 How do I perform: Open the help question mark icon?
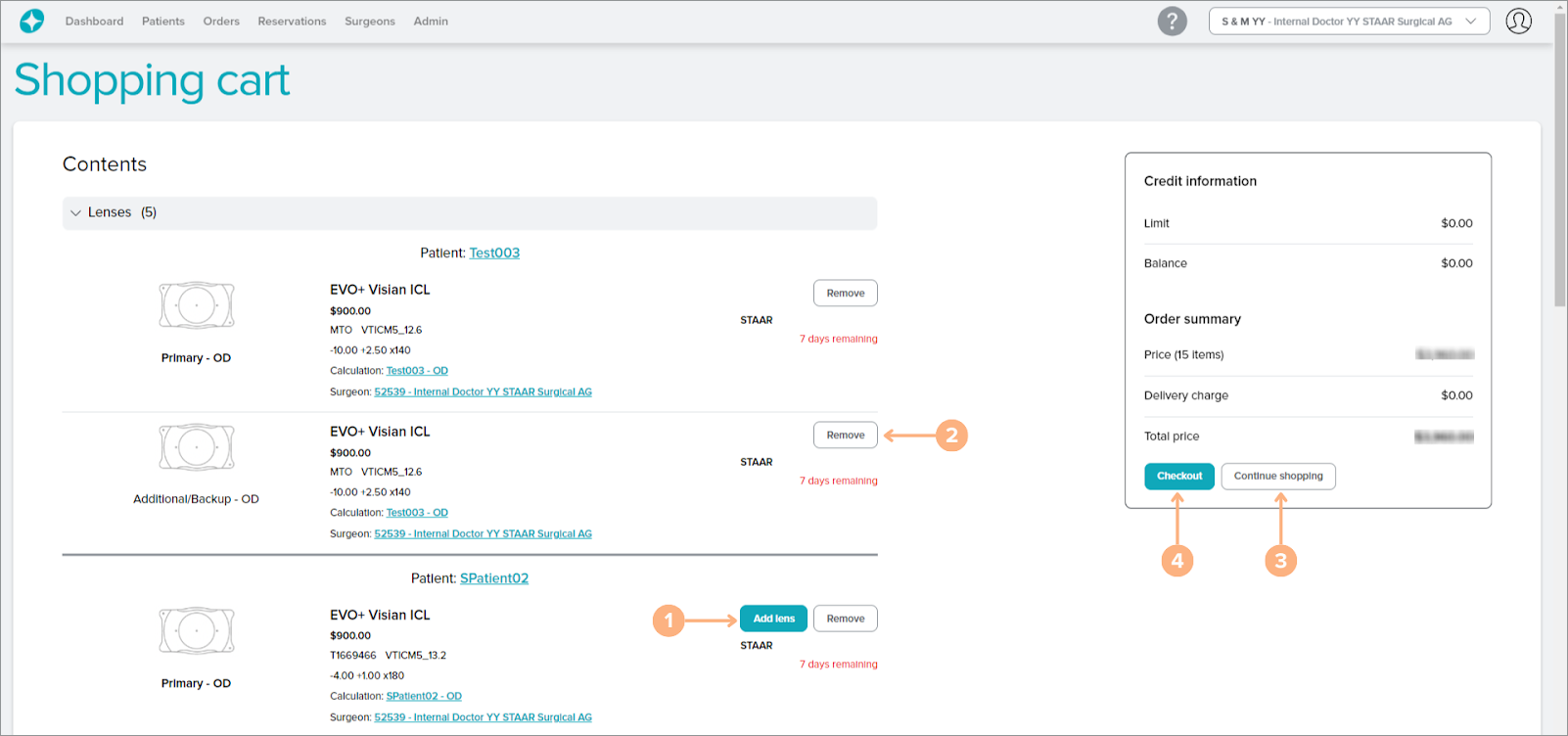[x=1172, y=21]
